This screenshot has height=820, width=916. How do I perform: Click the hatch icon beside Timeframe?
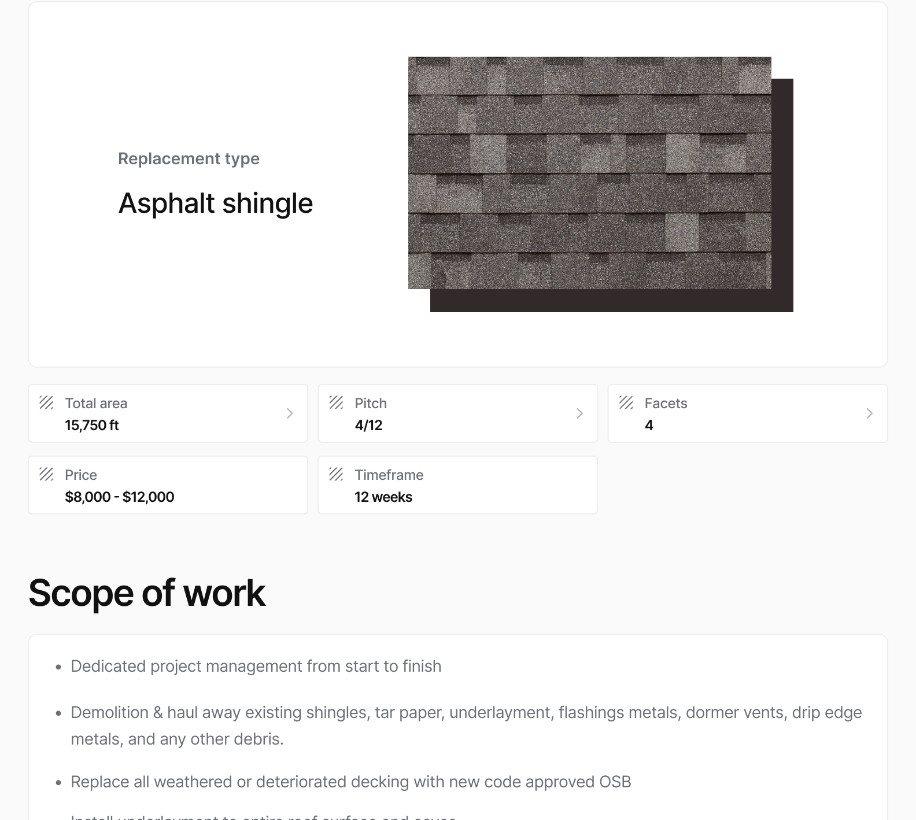click(x=336, y=474)
